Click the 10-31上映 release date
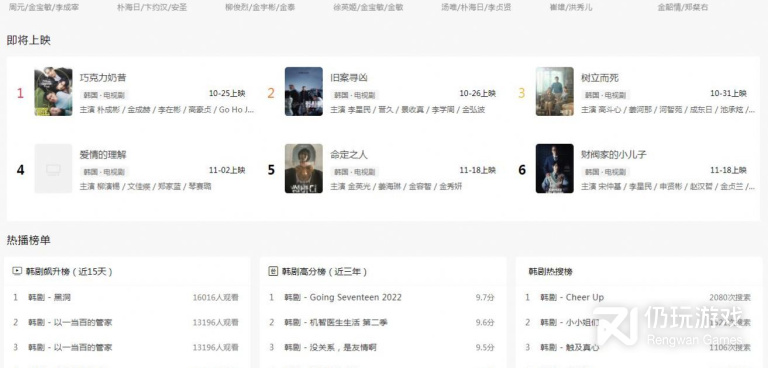 728,93
